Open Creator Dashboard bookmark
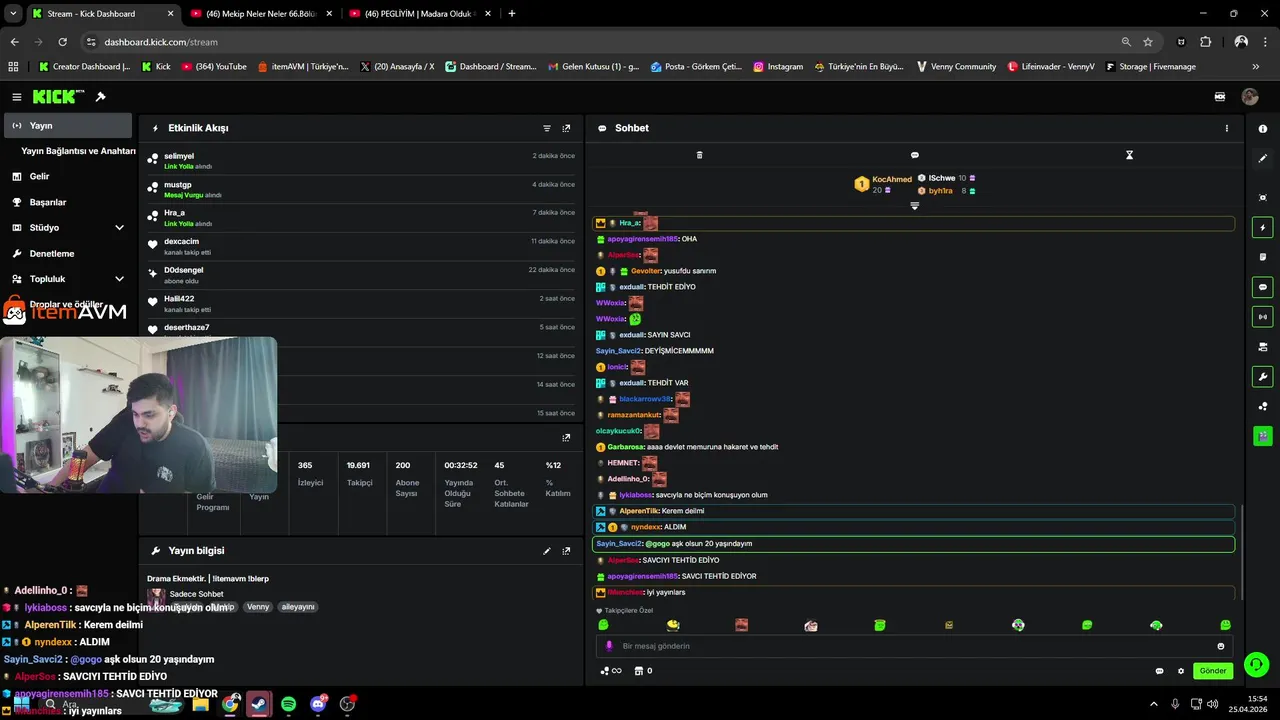Viewport: 1280px width, 720px height. point(84,67)
